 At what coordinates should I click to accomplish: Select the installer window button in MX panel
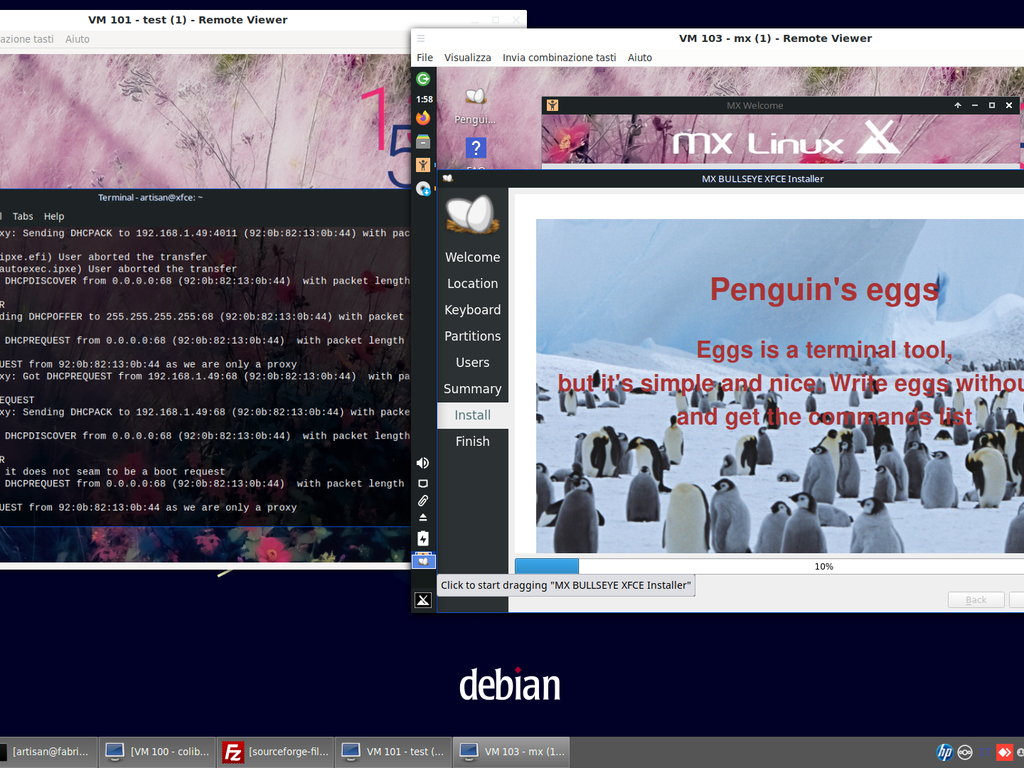(423, 561)
